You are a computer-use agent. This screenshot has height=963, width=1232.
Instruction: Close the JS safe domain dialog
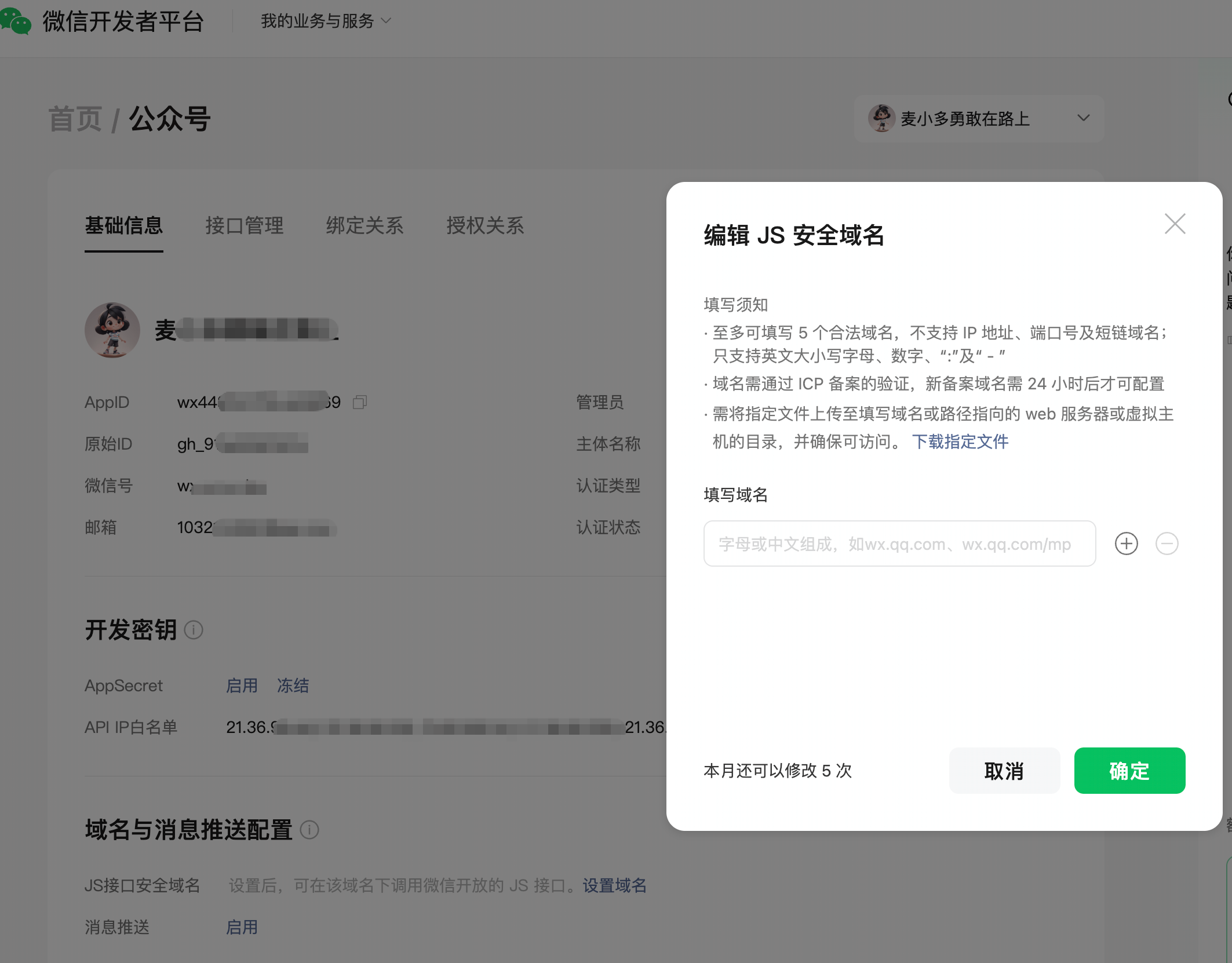point(1175,224)
